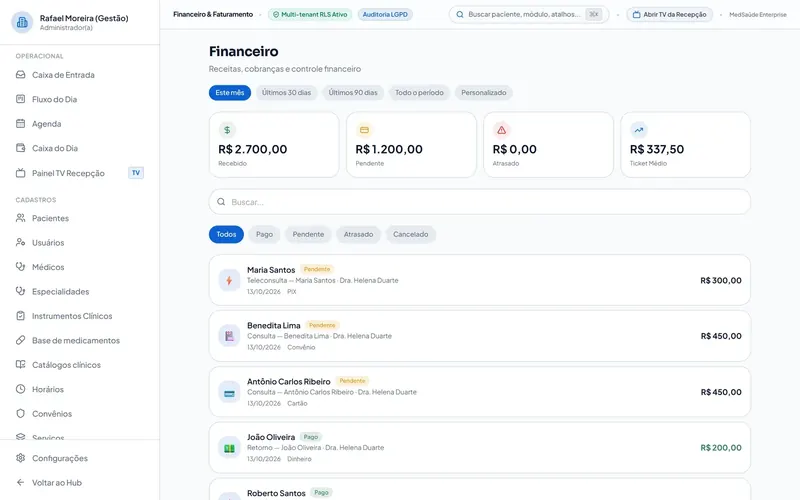Click the Pago tag next to João Oliveira

click(x=311, y=437)
